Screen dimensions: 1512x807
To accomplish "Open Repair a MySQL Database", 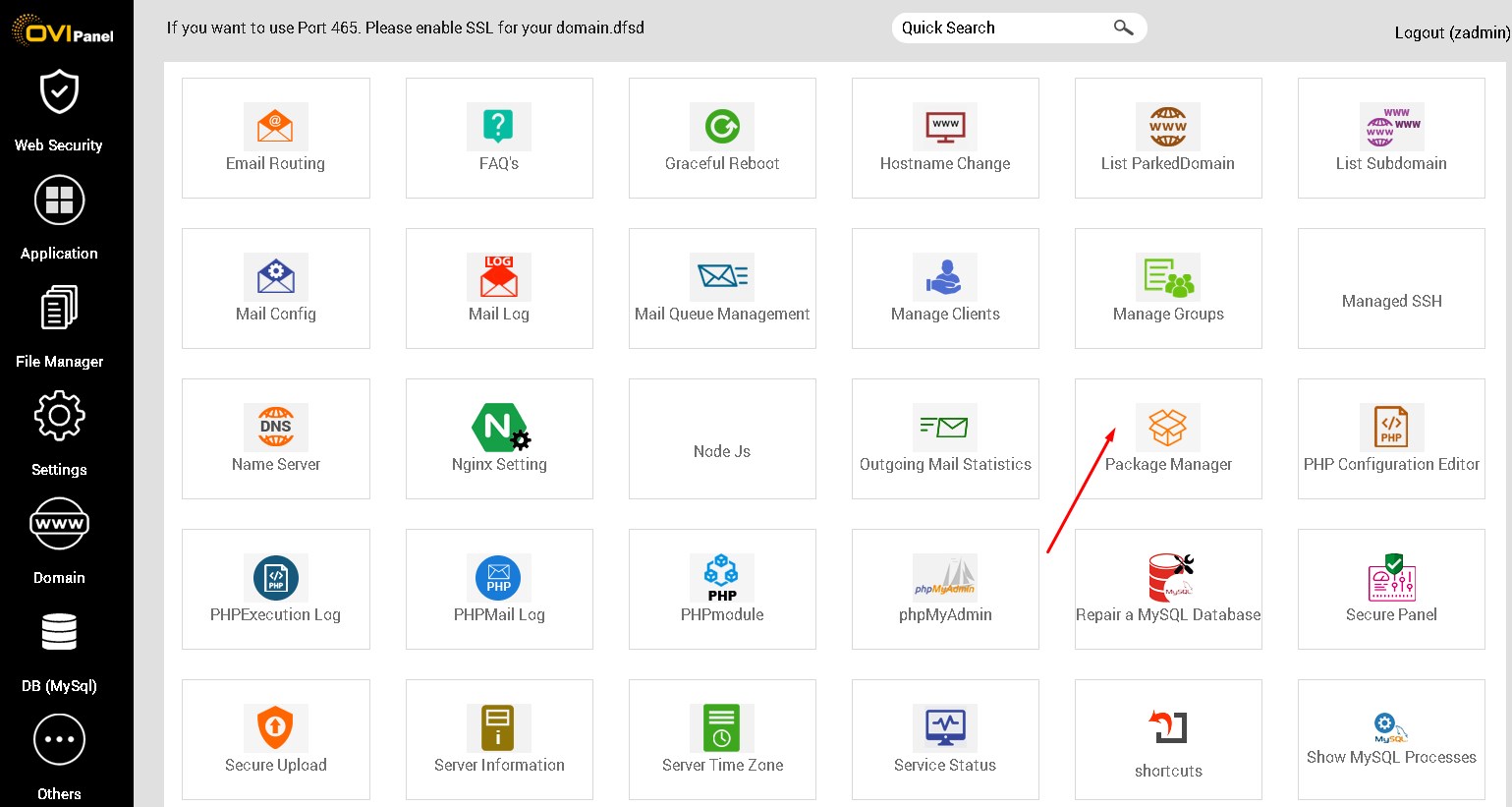I will pyautogui.click(x=1168, y=588).
